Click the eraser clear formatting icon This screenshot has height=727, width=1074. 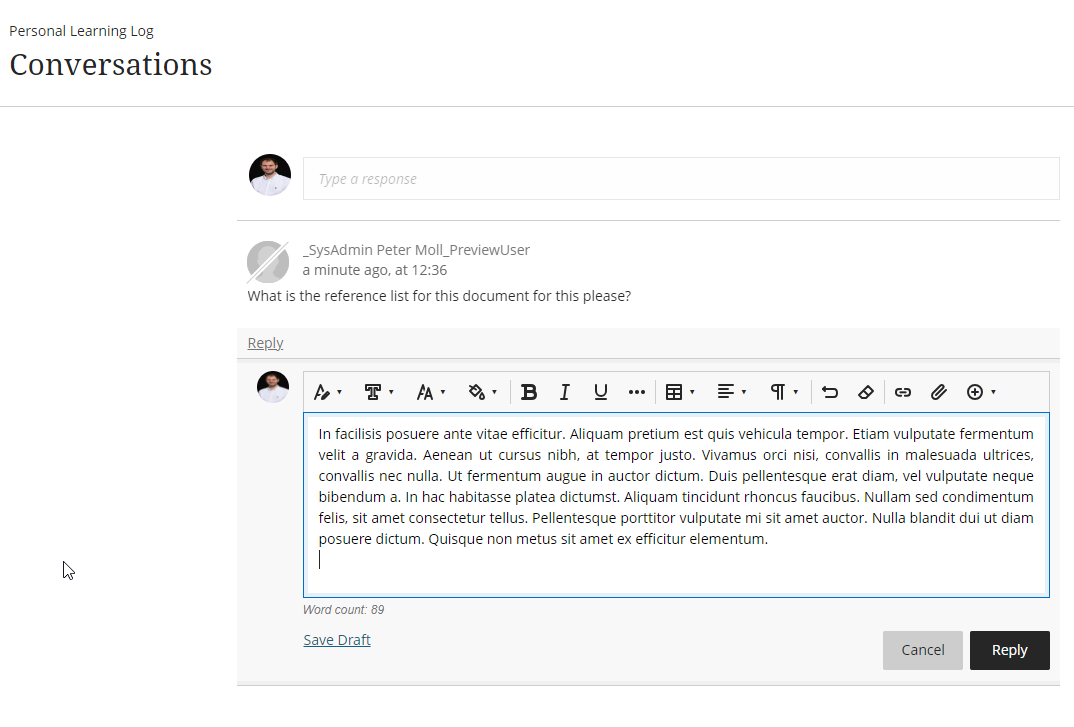866,392
